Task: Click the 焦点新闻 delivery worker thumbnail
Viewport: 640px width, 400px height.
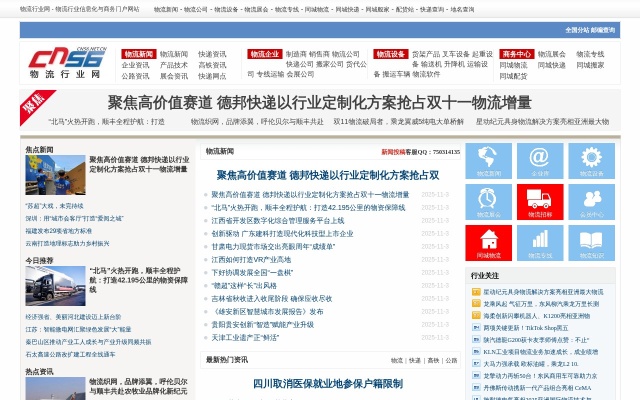Action: point(55,174)
